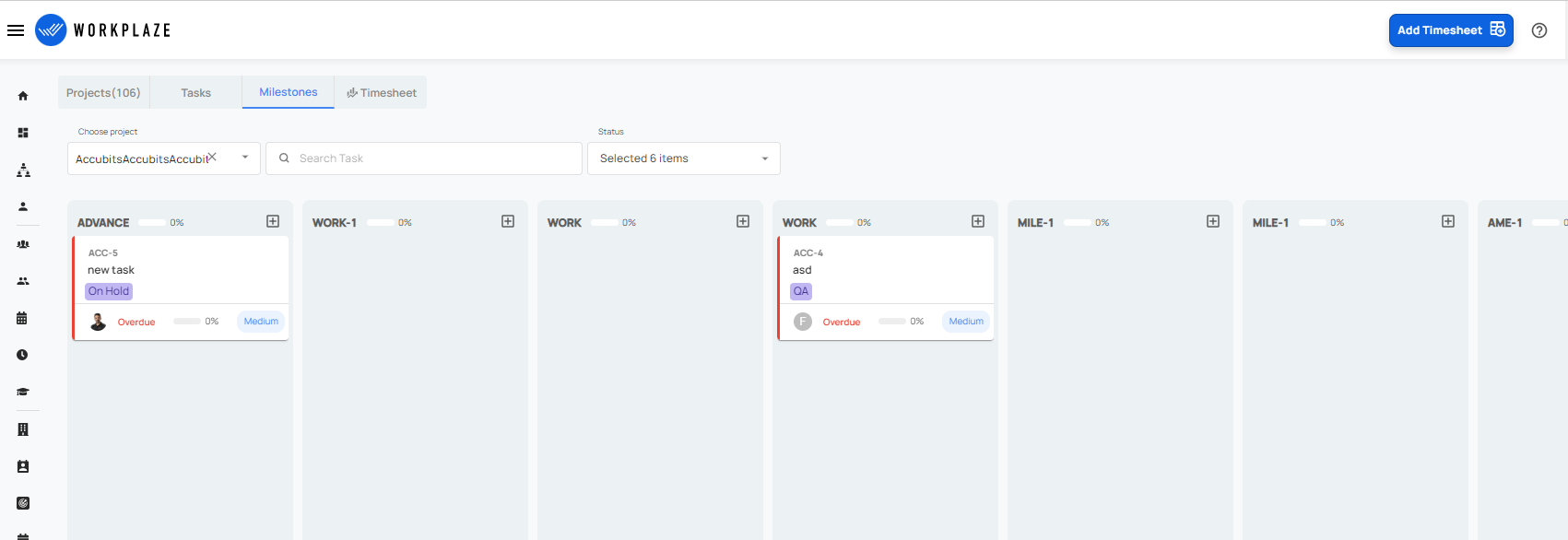Screen dimensions: 1568x540
Task: Open the two-person group sidebar icon
Action: pyautogui.click(x=23, y=281)
